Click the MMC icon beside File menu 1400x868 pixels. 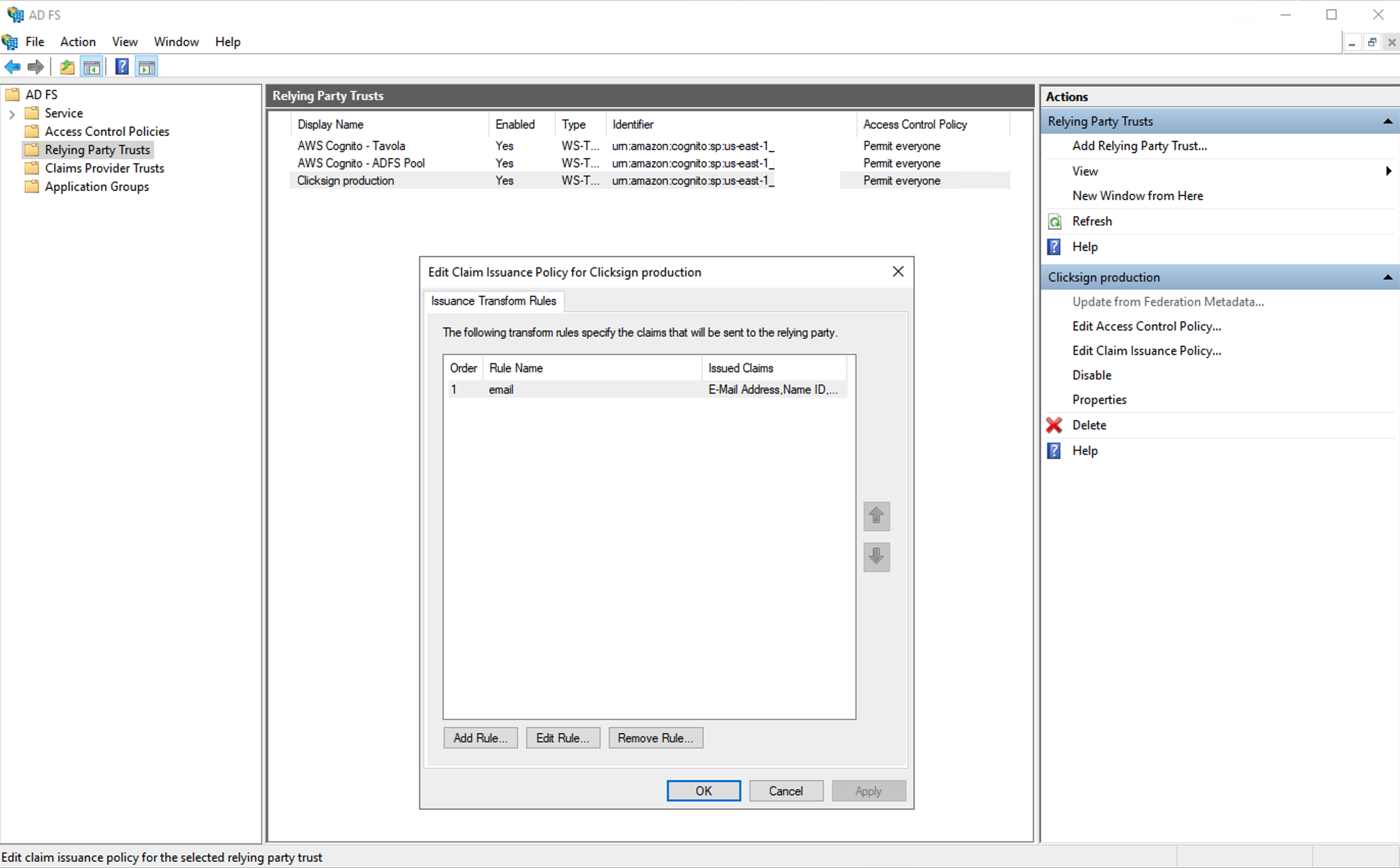pyautogui.click(x=9, y=42)
